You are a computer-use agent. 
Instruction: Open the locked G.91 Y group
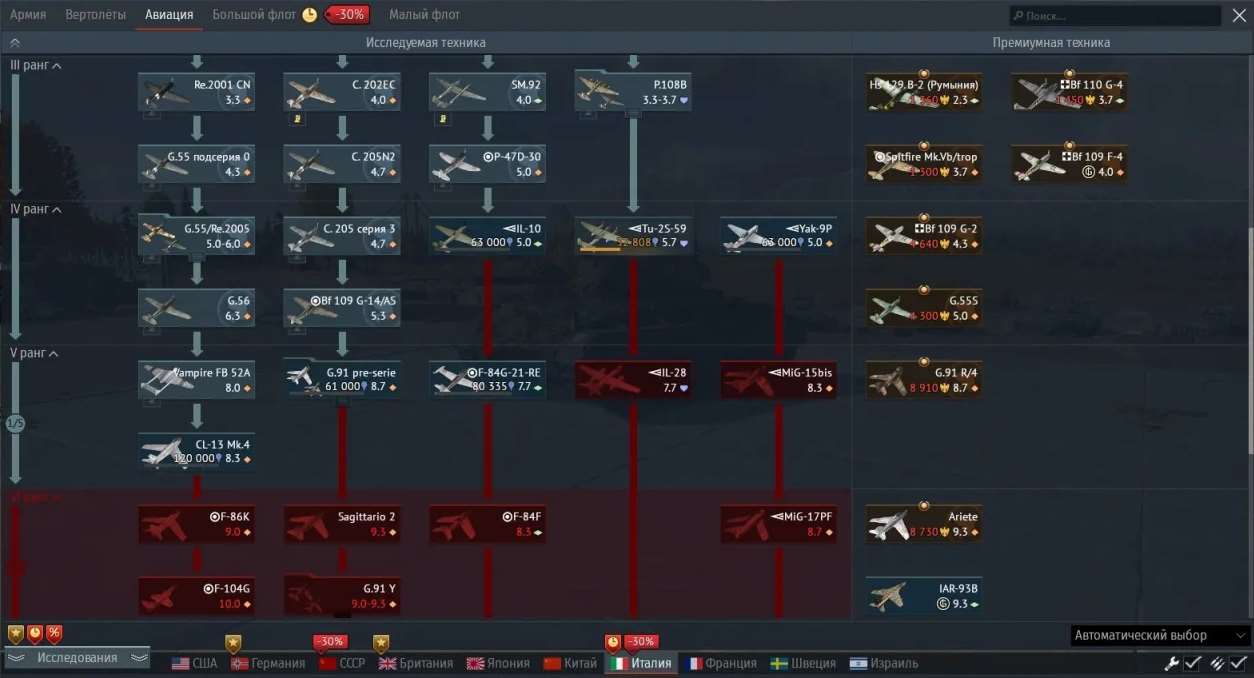(343, 596)
